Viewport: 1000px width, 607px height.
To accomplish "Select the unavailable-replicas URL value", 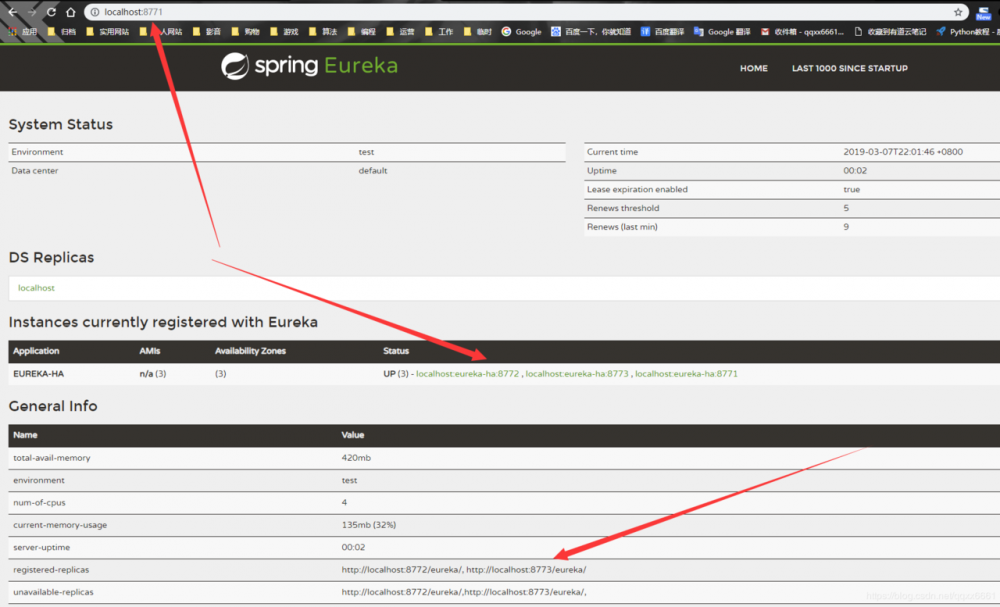I will pyautogui.click(x=464, y=592).
